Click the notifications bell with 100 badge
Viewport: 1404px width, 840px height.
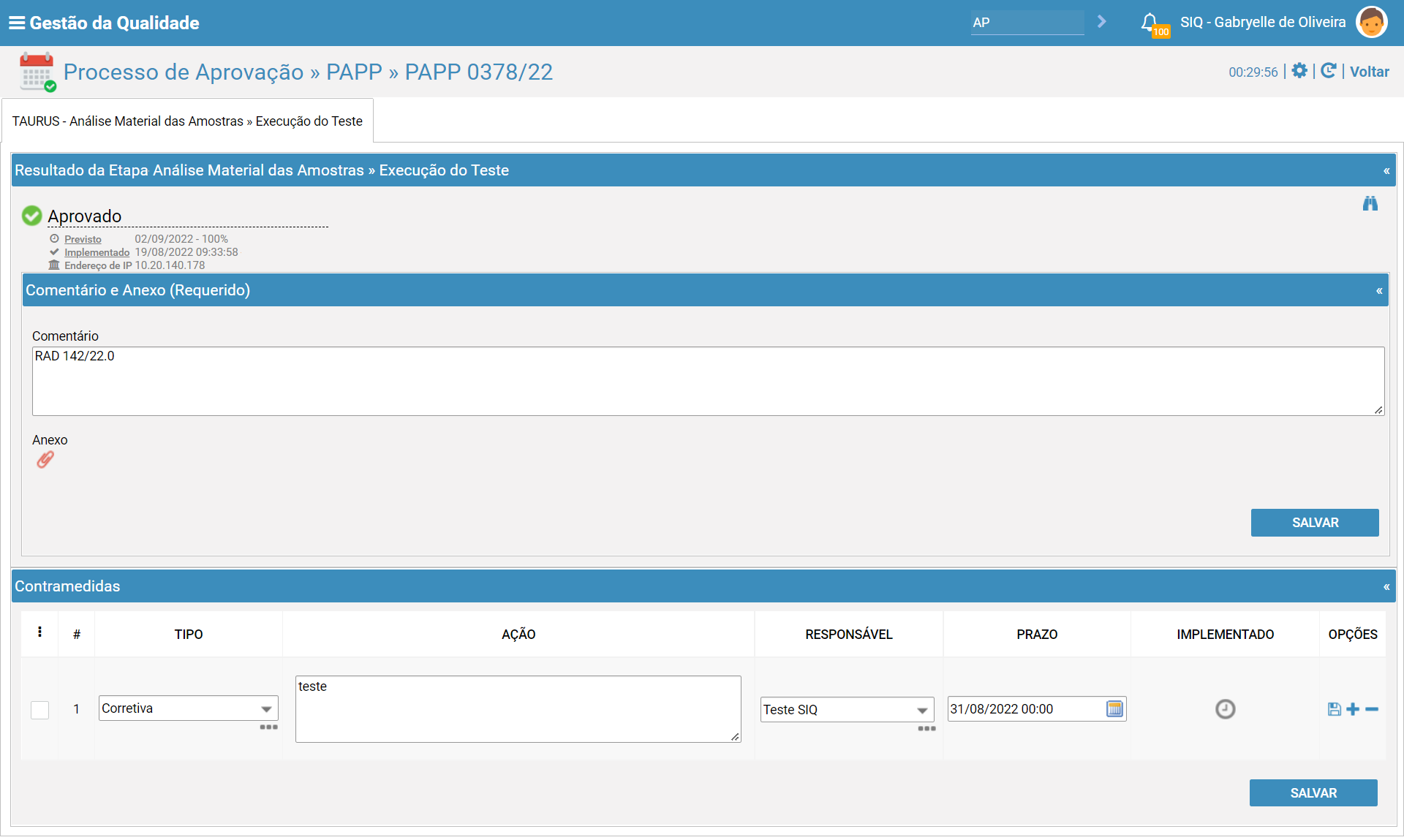1153,24
